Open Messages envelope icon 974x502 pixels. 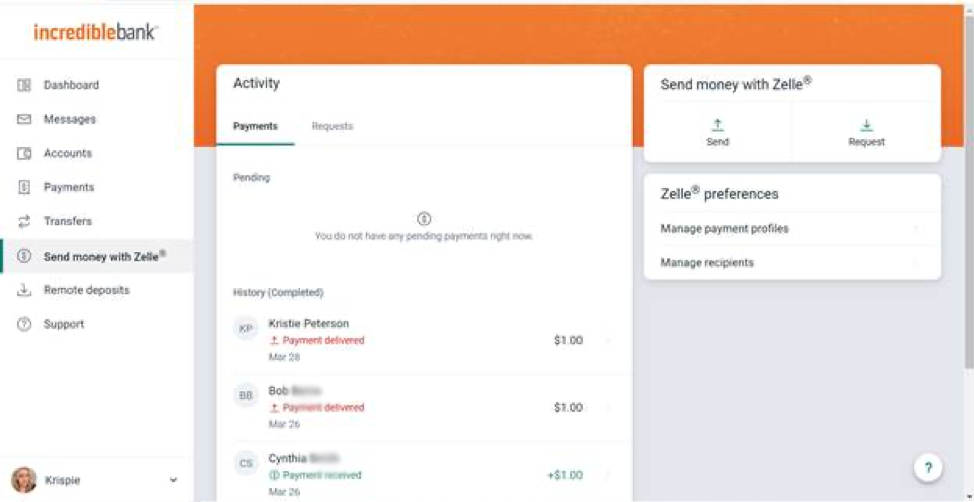[25, 120]
